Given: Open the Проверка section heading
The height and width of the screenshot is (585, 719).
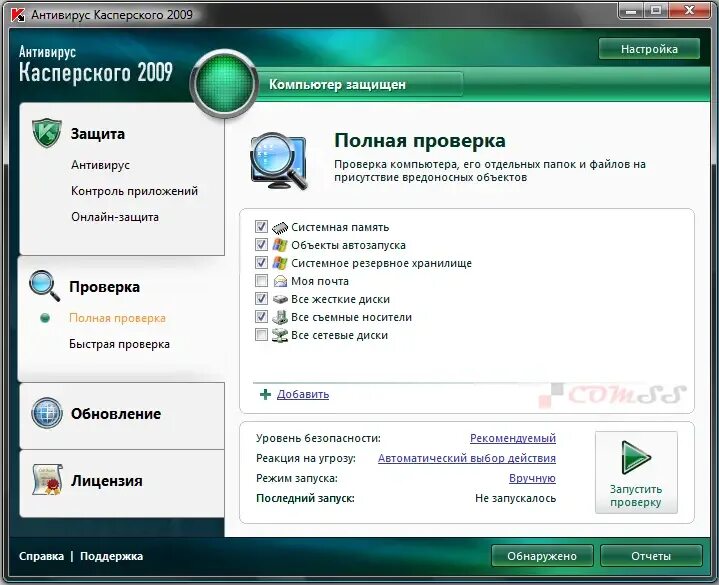Looking at the screenshot, I should (x=105, y=287).
